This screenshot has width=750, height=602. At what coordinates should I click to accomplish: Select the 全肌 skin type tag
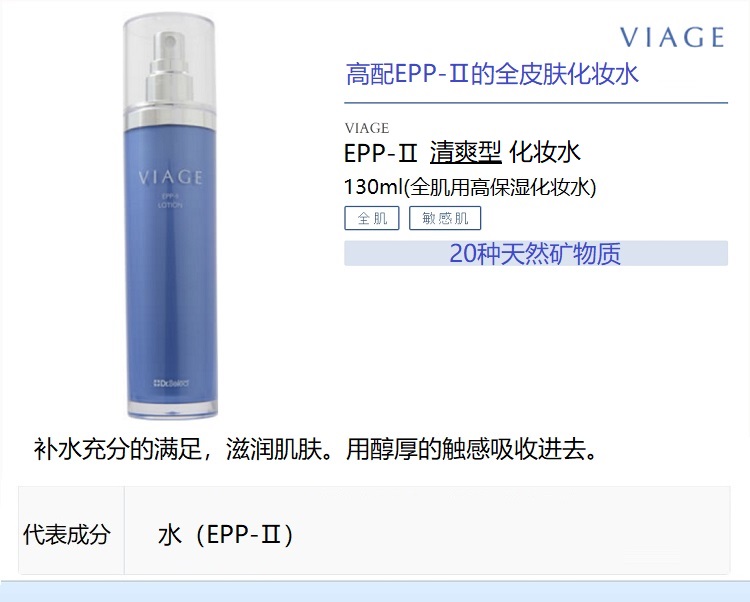(x=372, y=218)
